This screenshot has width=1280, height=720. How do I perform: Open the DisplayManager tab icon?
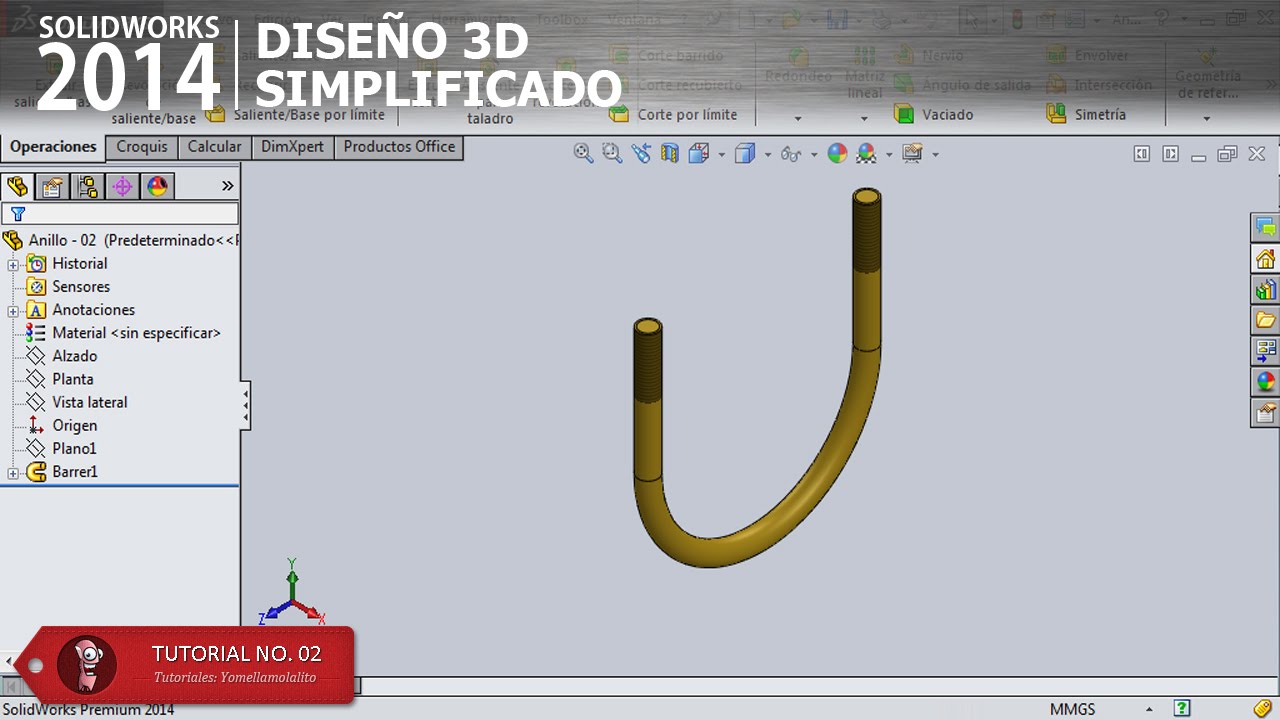(x=157, y=186)
